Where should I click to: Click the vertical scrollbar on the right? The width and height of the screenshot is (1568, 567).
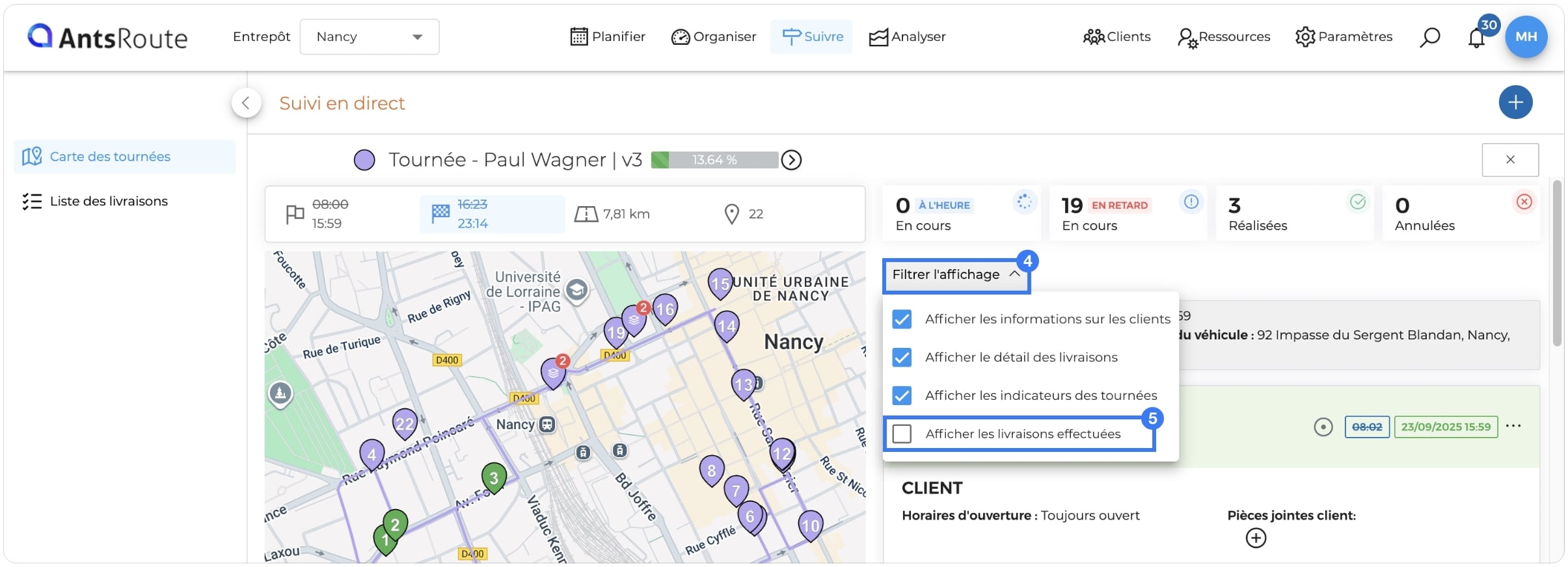click(1557, 263)
